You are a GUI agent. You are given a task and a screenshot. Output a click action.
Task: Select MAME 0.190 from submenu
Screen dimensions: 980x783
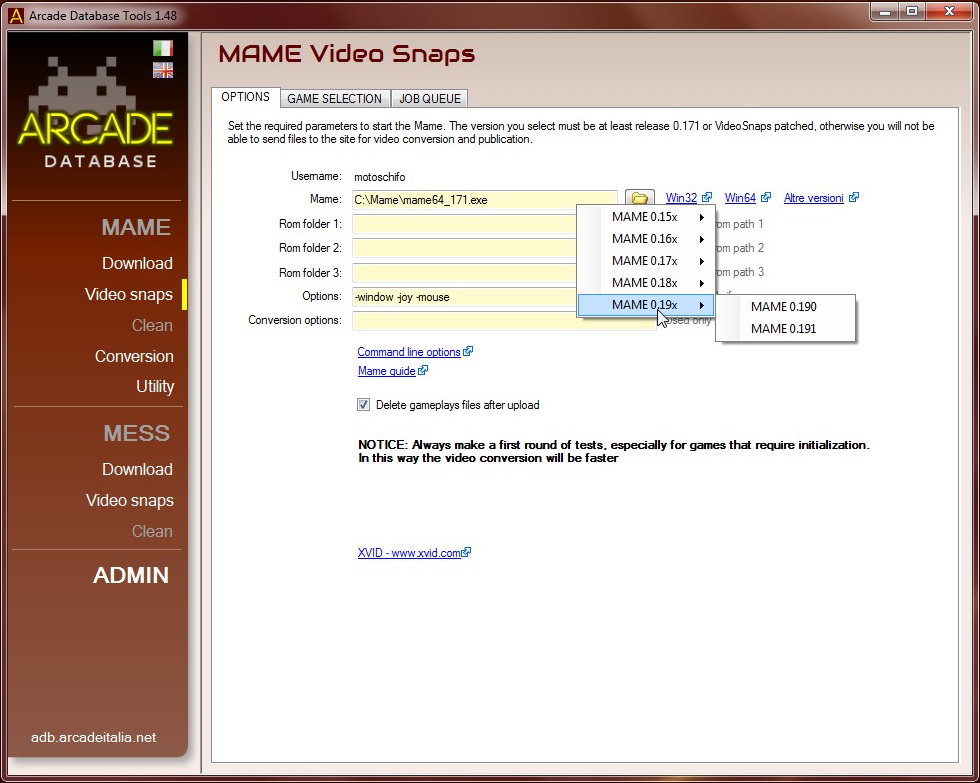point(785,307)
